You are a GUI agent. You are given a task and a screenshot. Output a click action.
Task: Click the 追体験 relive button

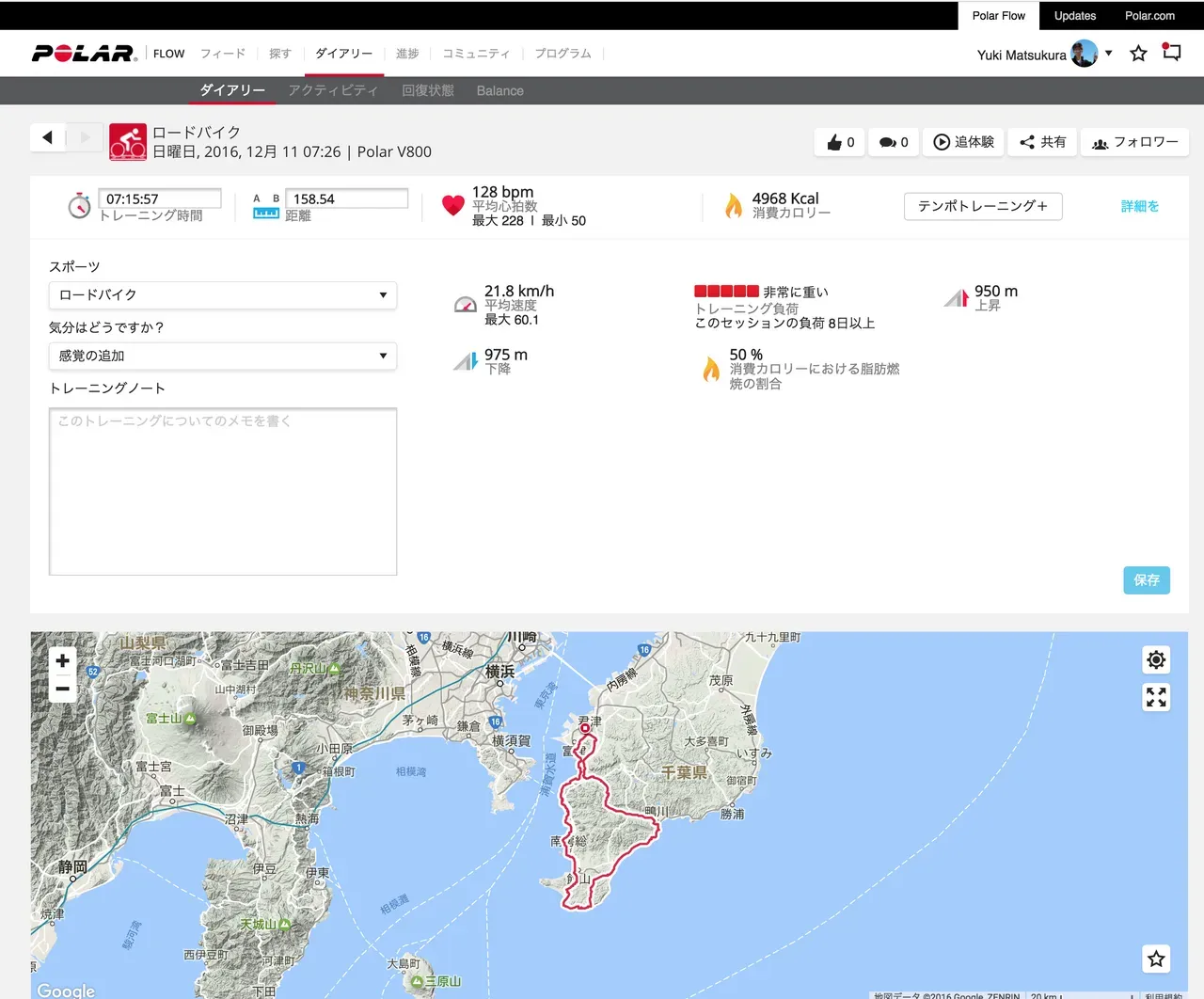[x=964, y=142]
